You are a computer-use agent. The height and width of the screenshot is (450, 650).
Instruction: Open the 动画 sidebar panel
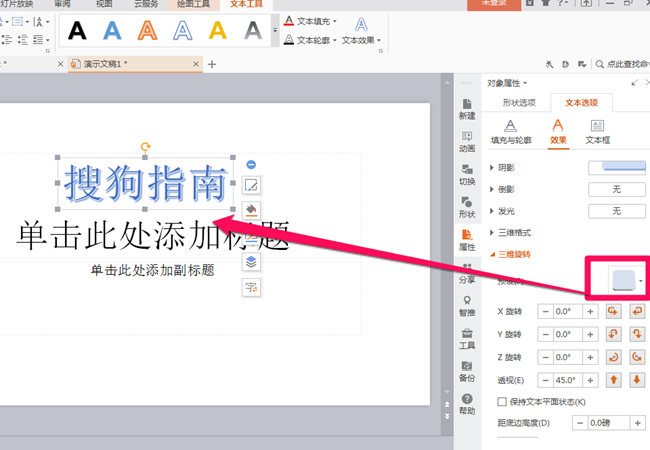point(467,142)
